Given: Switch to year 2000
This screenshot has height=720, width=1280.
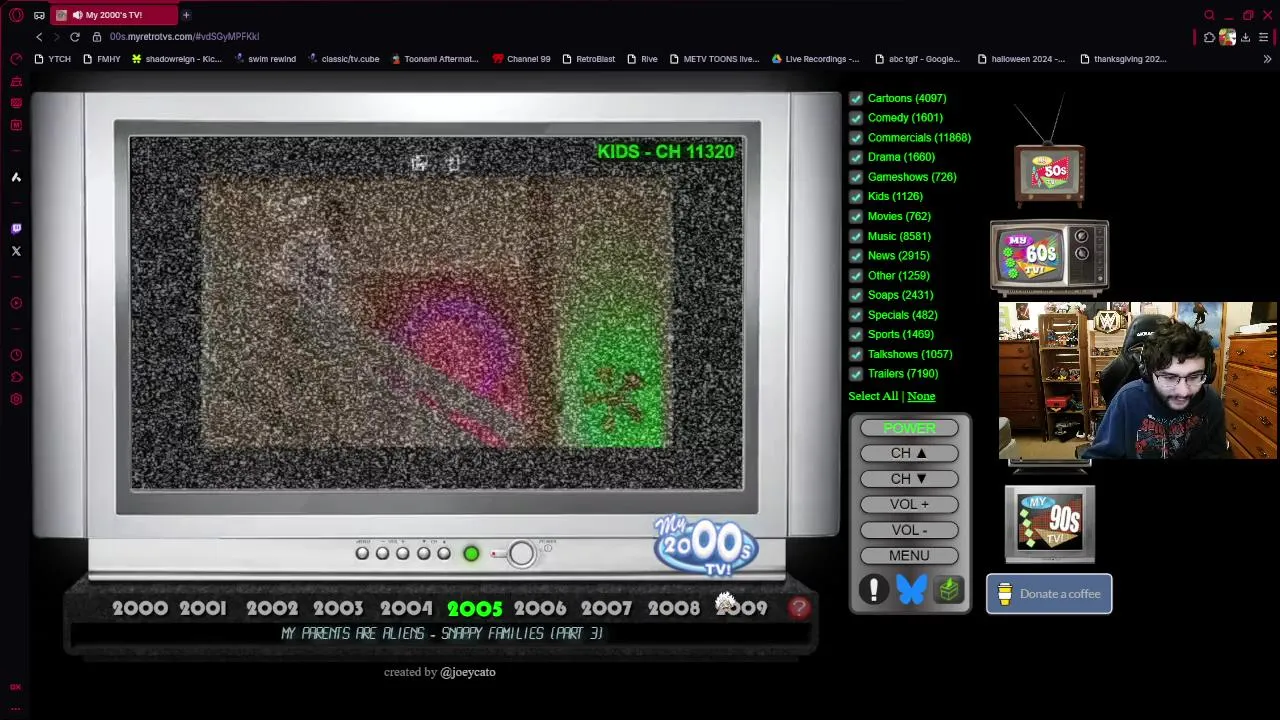Looking at the screenshot, I should point(140,608).
